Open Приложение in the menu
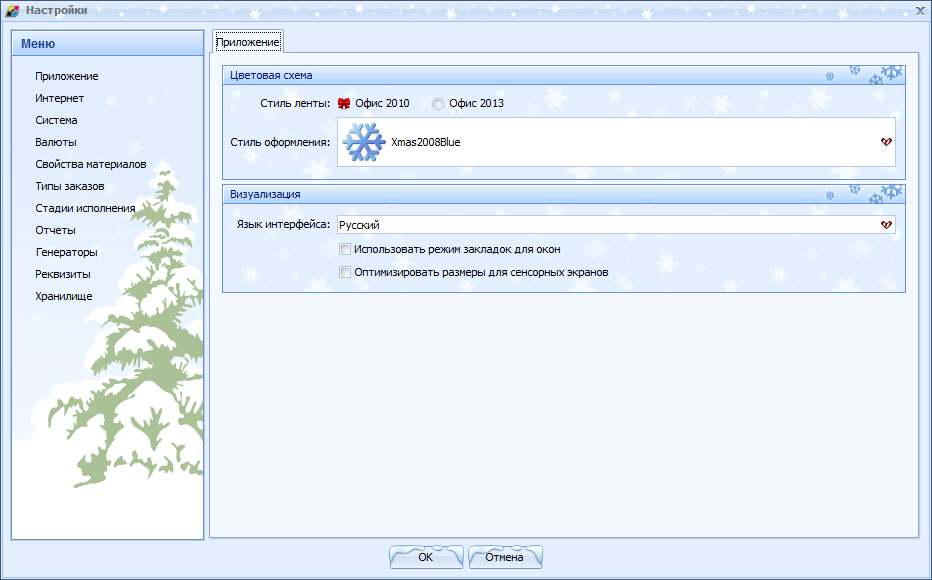 [x=67, y=76]
